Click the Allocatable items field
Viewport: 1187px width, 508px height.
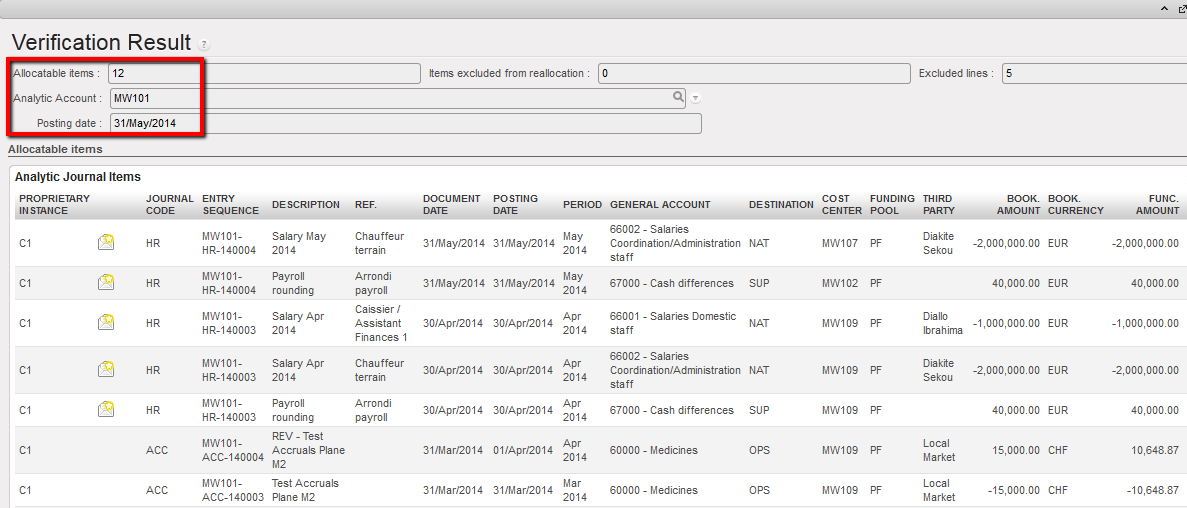point(264,73)
